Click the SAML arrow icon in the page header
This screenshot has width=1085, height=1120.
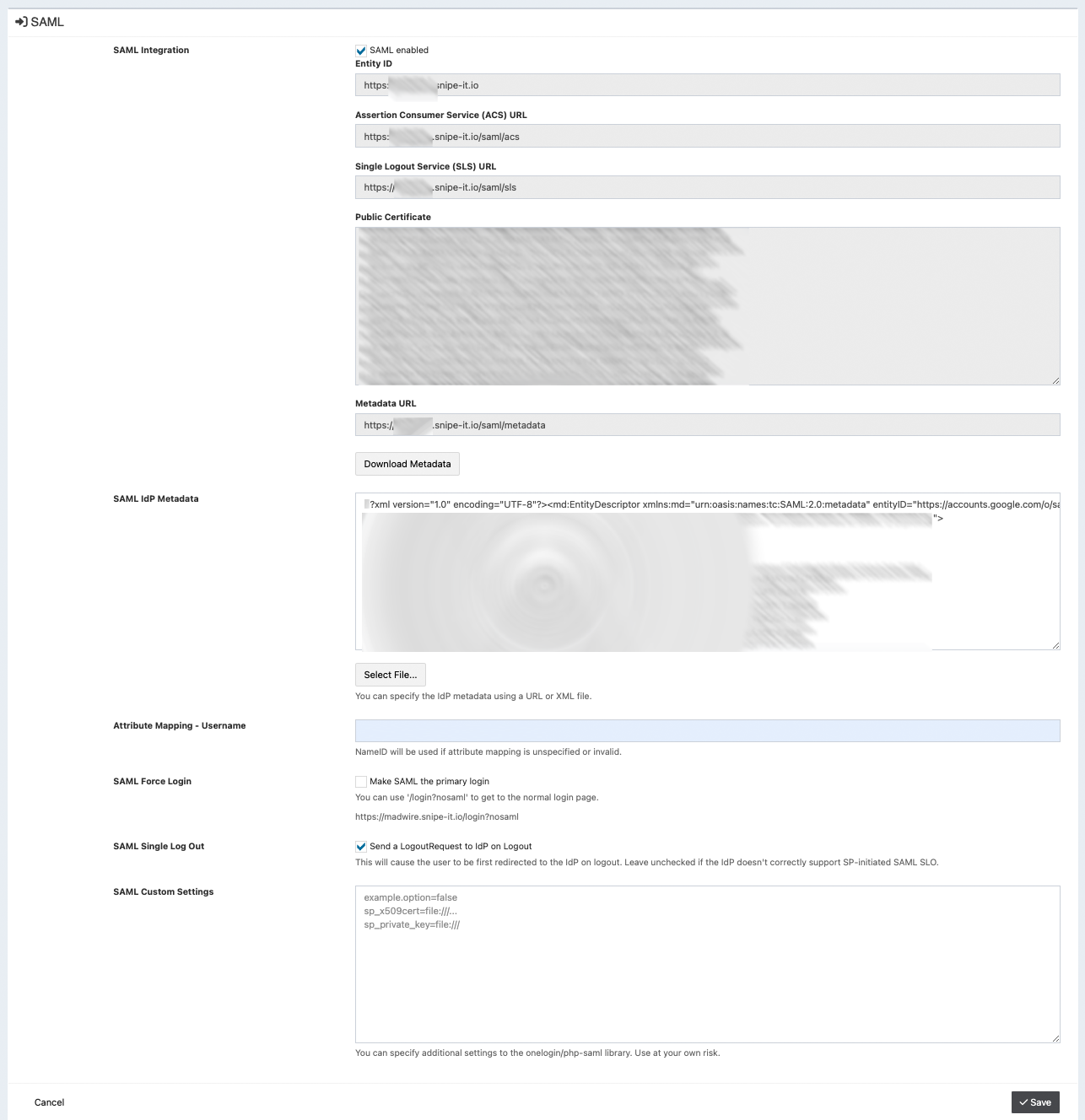(x=20, y=23)
